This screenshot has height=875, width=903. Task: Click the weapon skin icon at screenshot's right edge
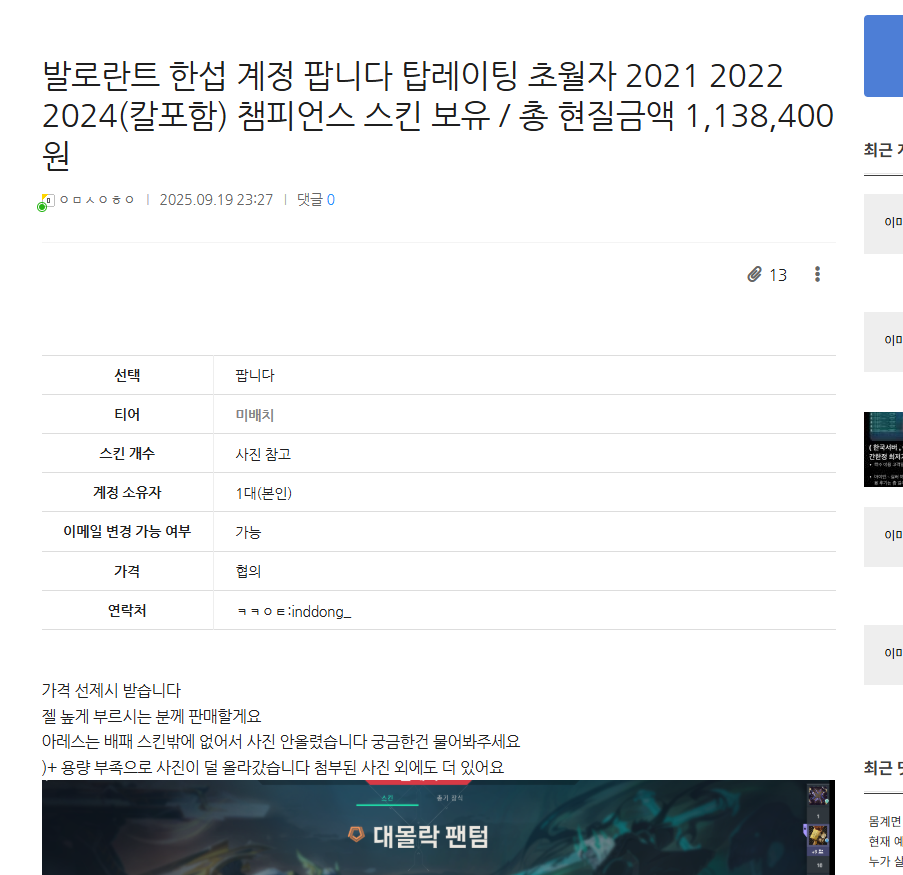(818, 795)
